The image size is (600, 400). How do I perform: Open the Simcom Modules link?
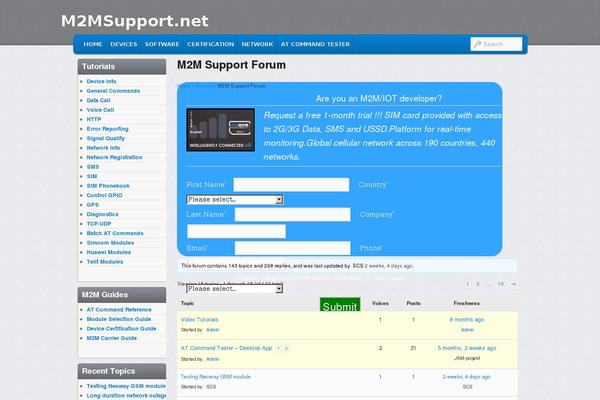coord(110,243)
